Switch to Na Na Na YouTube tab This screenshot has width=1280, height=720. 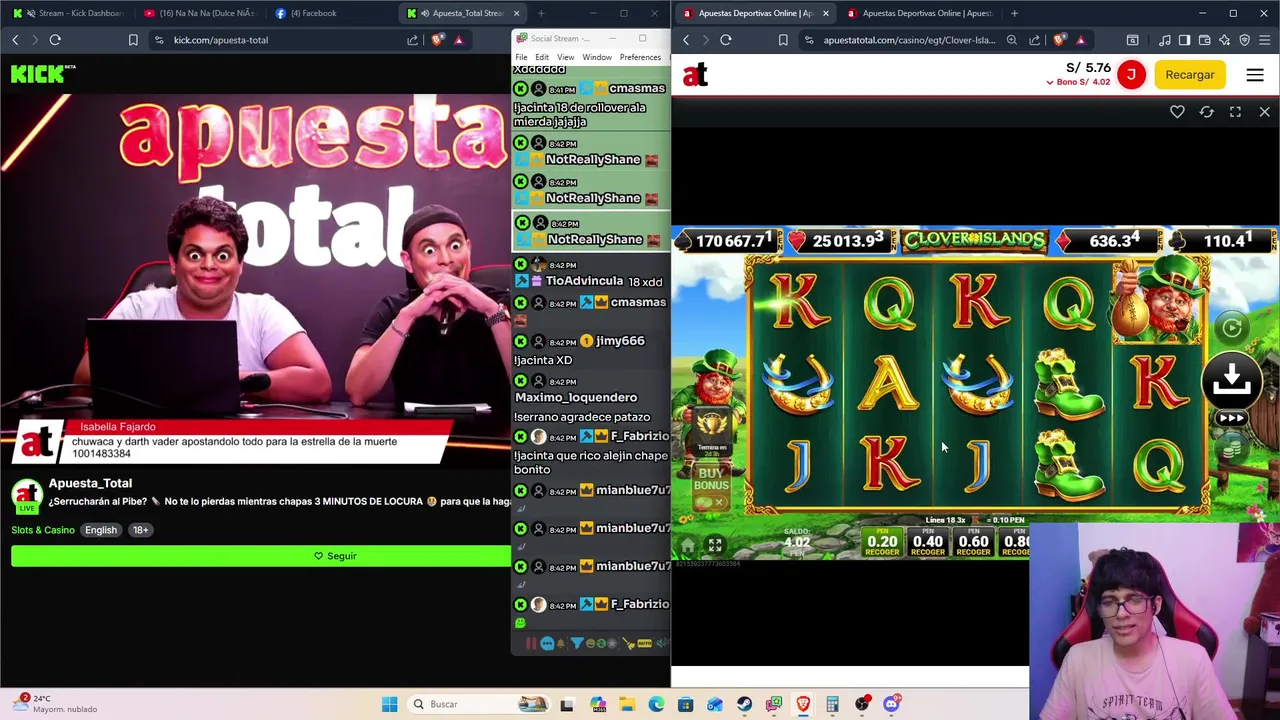(x=200, y=13)
